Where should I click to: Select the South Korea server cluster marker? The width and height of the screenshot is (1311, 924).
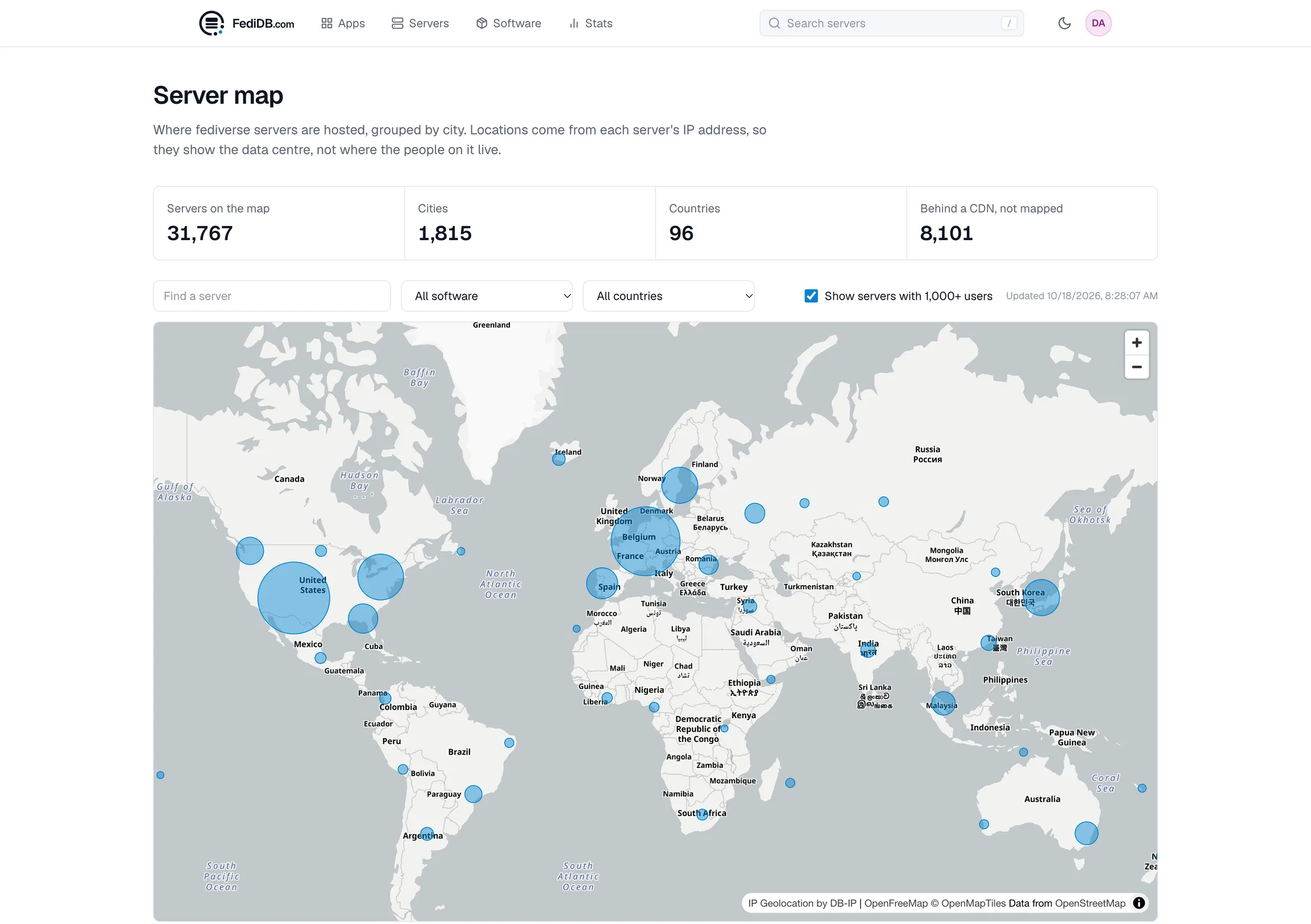pos(1041,597)
